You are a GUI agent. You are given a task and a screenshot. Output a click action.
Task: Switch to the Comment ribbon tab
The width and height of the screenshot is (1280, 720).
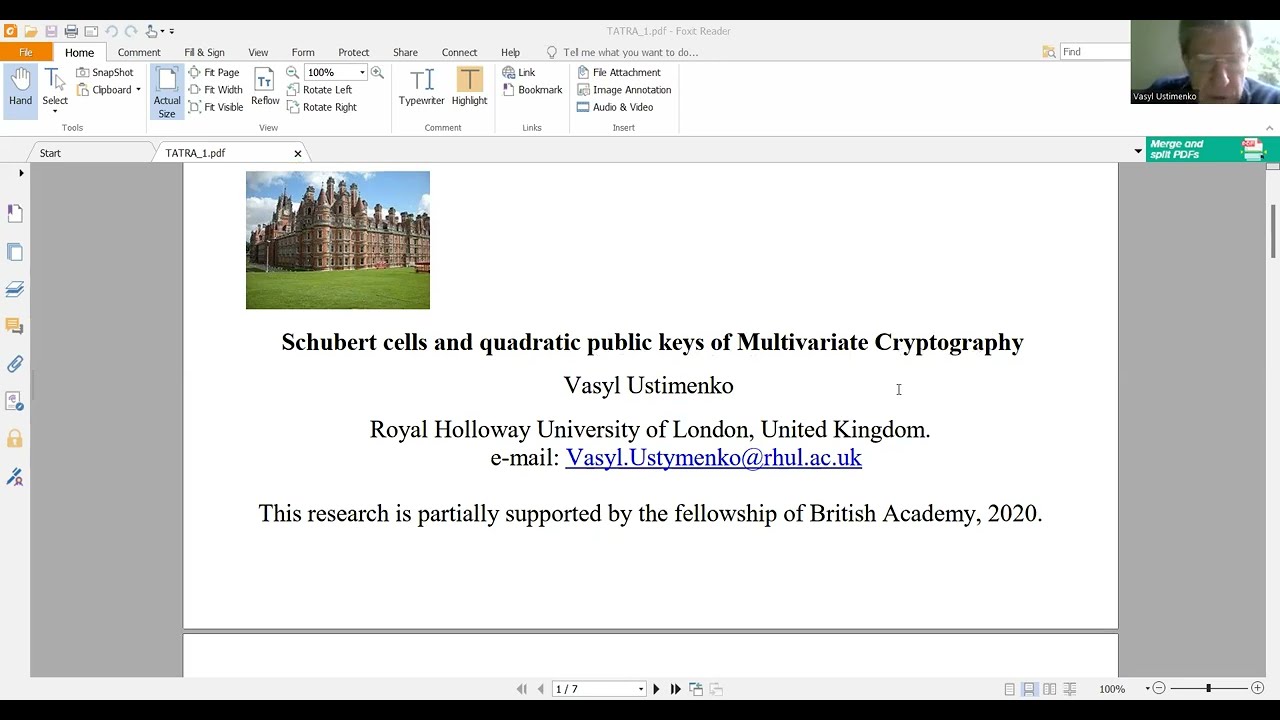pos(139,52)
